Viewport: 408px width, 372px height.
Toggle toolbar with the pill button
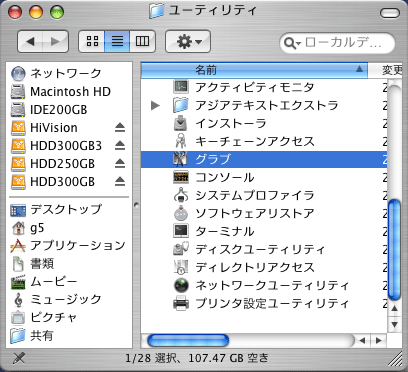point(389,13)
